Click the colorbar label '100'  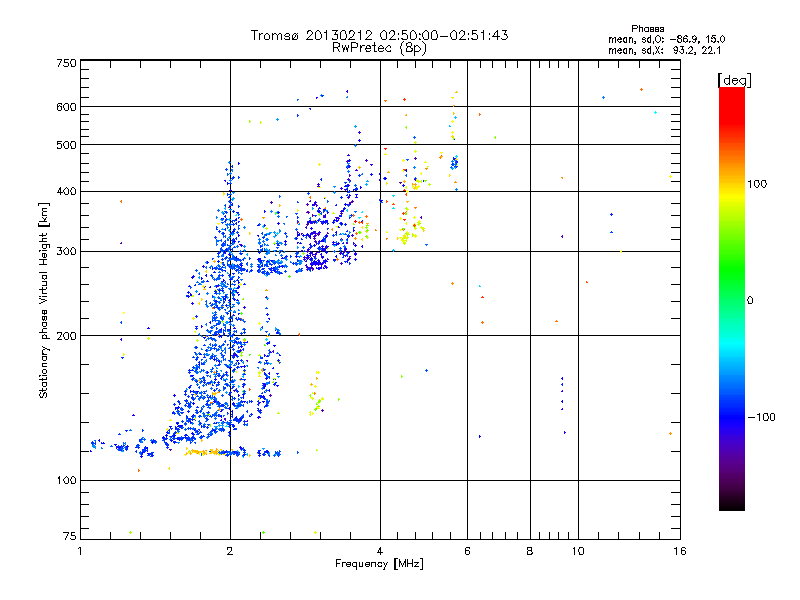click(757, 184)
